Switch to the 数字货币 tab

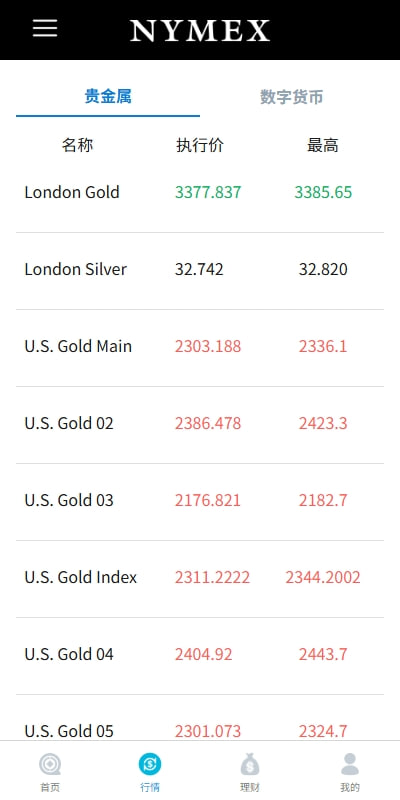(x=292, y=96)
